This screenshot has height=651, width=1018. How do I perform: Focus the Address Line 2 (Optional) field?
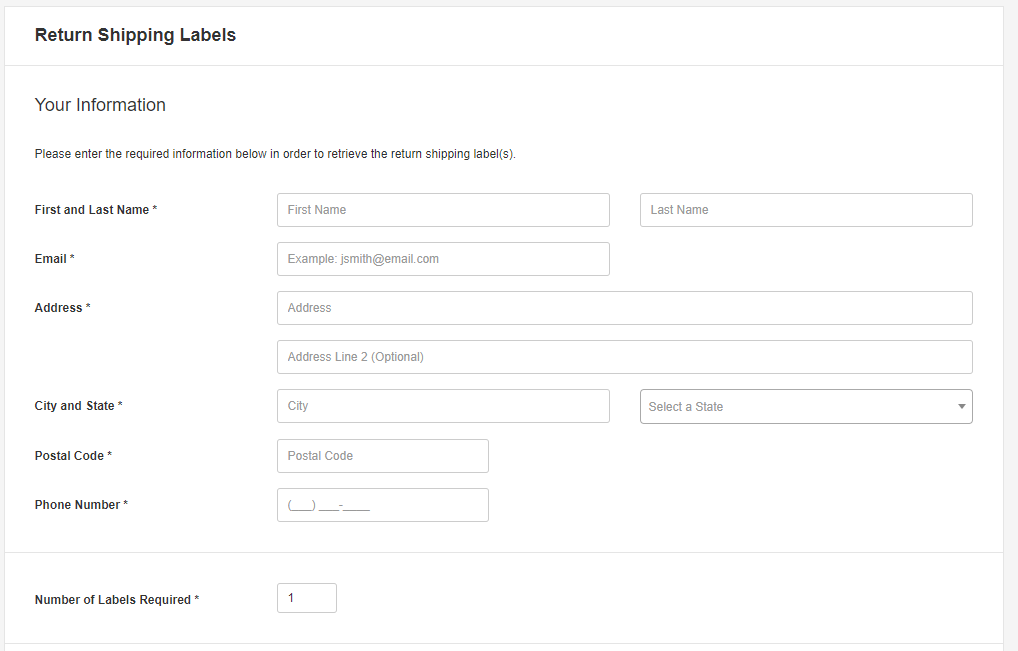click(x=624, y=357)
